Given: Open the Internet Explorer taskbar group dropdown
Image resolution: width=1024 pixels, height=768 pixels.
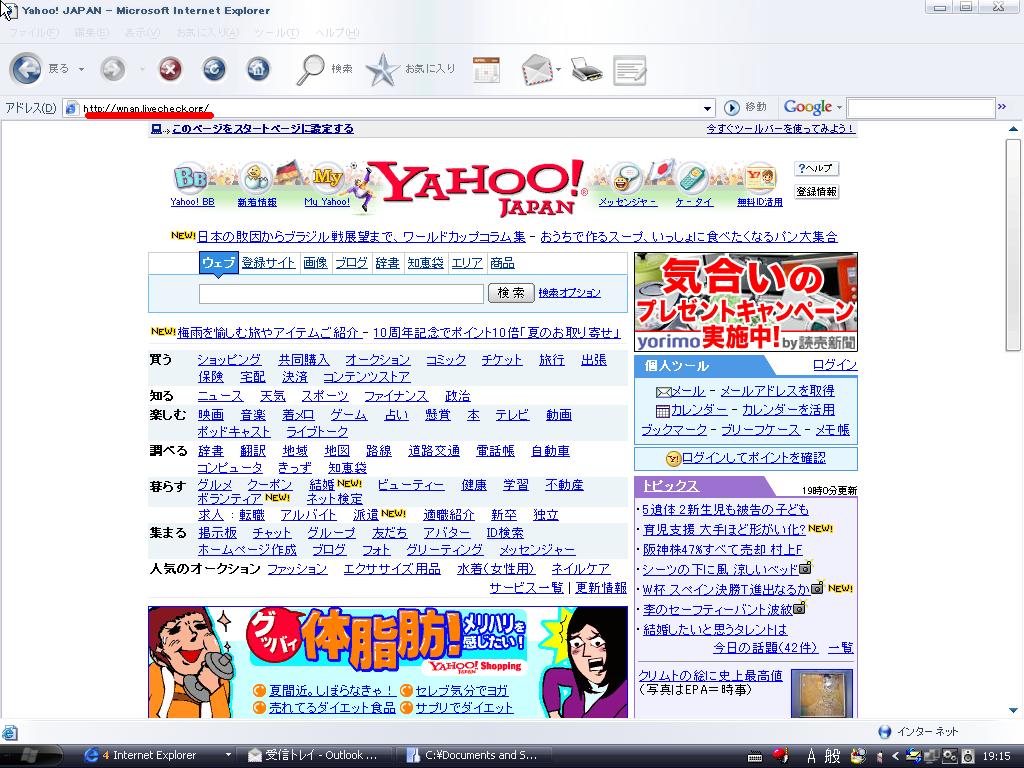Looking at the screenshot, I should (228, 755).
